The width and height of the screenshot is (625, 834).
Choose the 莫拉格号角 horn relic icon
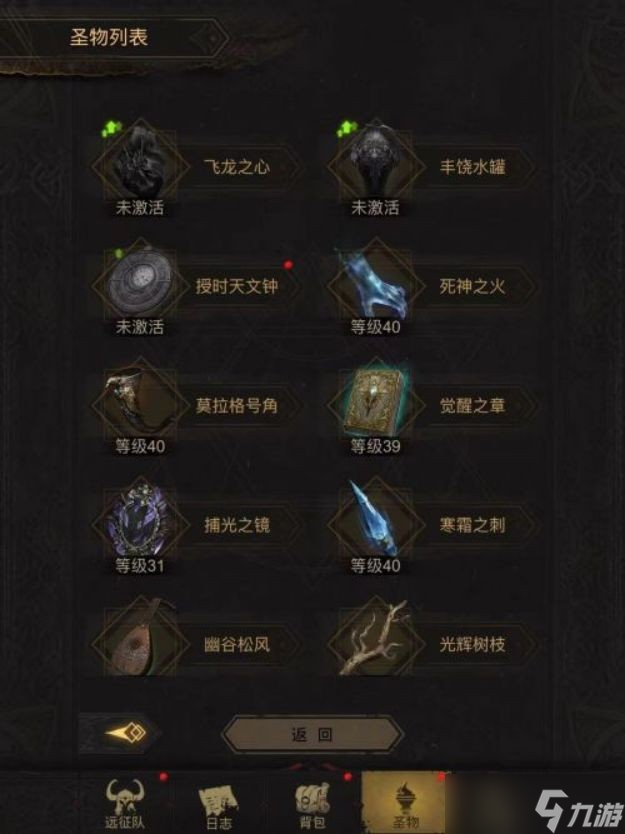[x=140, y=404]
